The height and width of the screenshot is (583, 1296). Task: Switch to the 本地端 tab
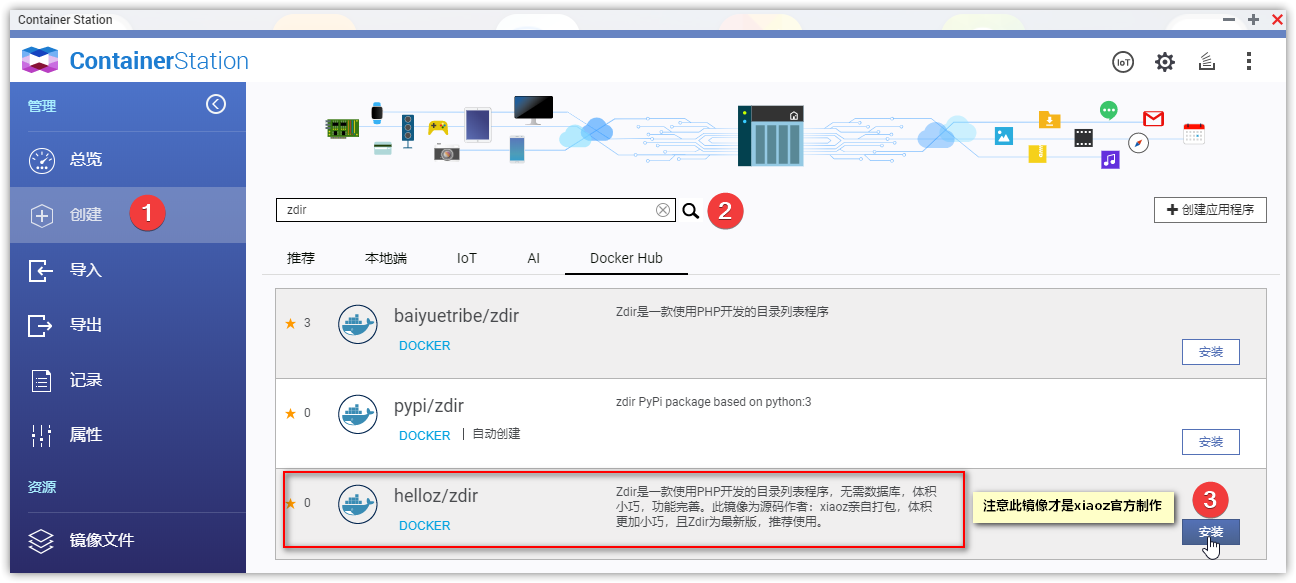click(x=386, y=258)
